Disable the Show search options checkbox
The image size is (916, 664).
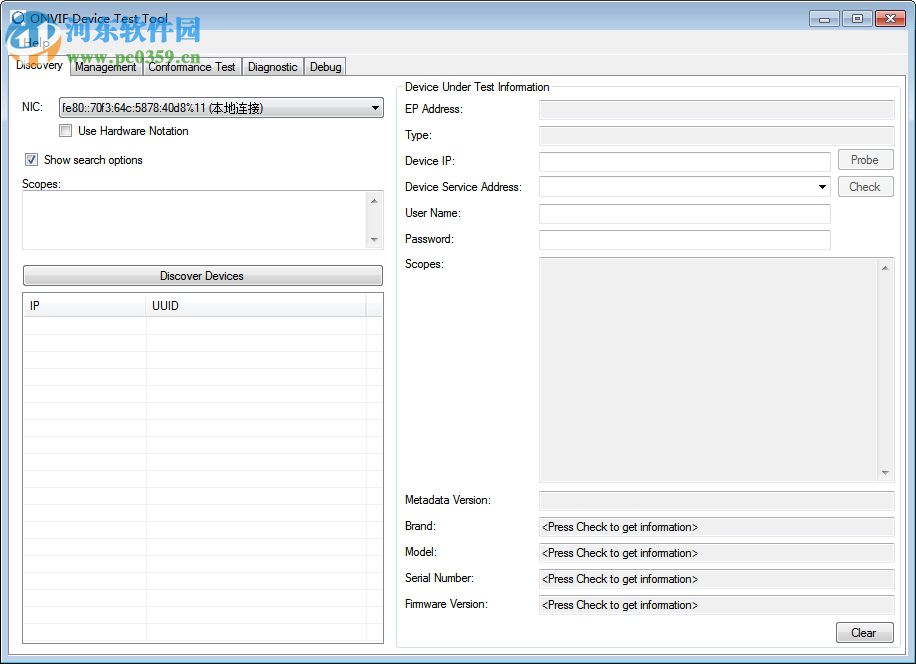(x=31, y=159)
